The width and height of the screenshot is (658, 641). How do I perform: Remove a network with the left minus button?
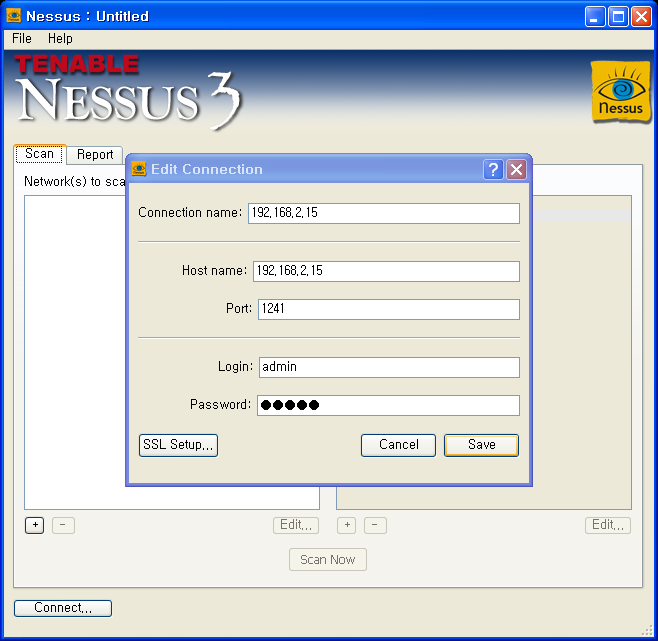[63, 525]
